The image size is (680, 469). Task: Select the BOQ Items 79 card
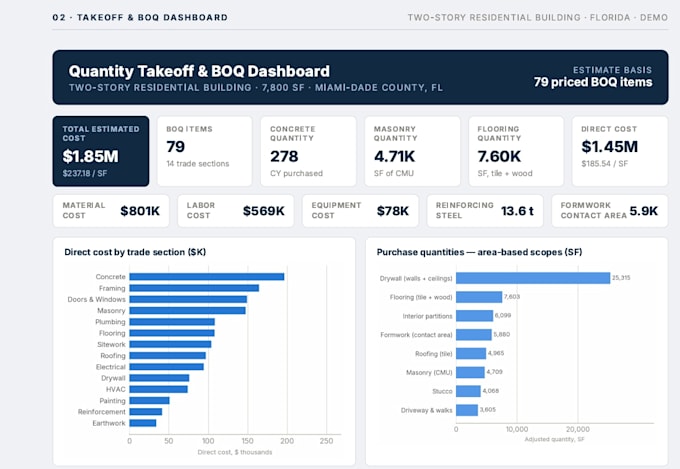coord(204,151)
